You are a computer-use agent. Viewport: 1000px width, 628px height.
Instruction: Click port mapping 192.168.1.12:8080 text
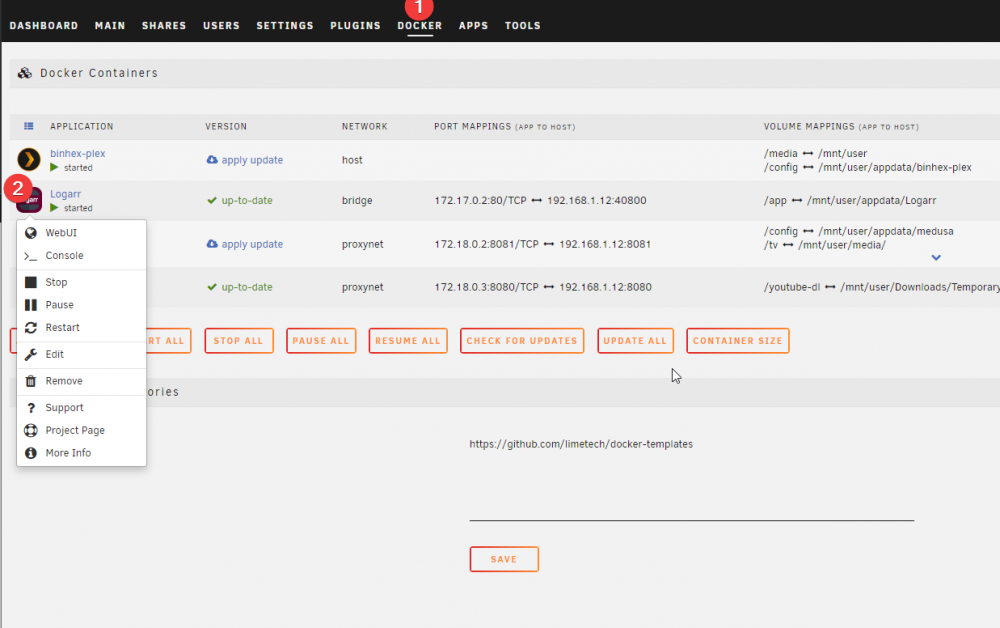coord(605,287)
